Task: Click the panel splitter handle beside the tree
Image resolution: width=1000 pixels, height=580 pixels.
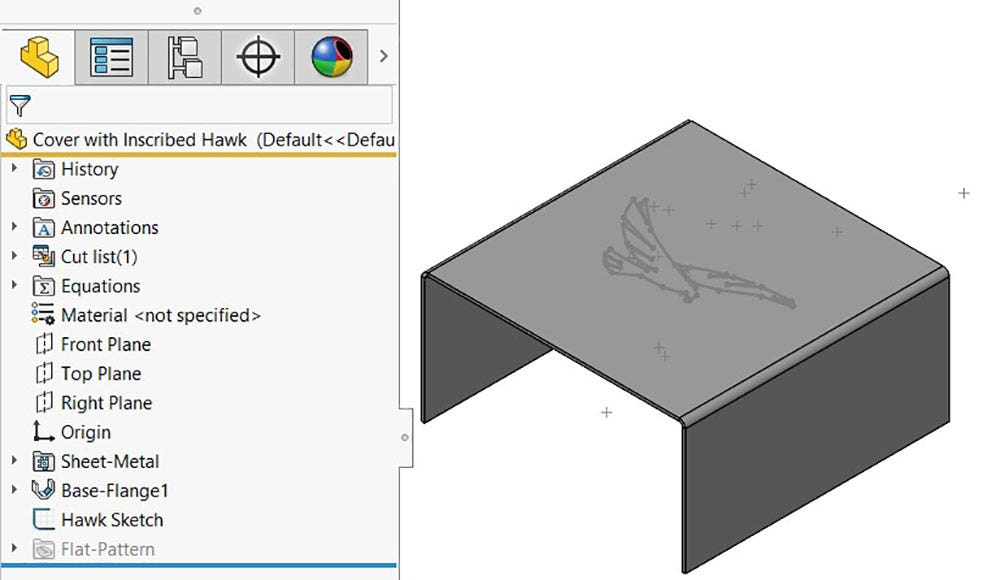Action: coord(405,435)
